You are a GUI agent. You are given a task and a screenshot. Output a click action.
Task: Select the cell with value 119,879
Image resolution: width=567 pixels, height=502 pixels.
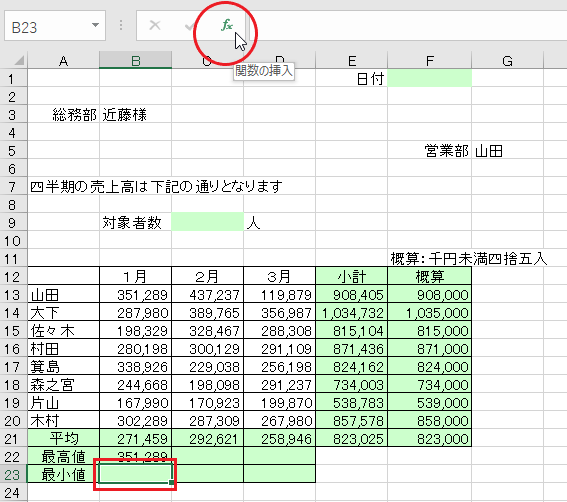pos(280,294)
